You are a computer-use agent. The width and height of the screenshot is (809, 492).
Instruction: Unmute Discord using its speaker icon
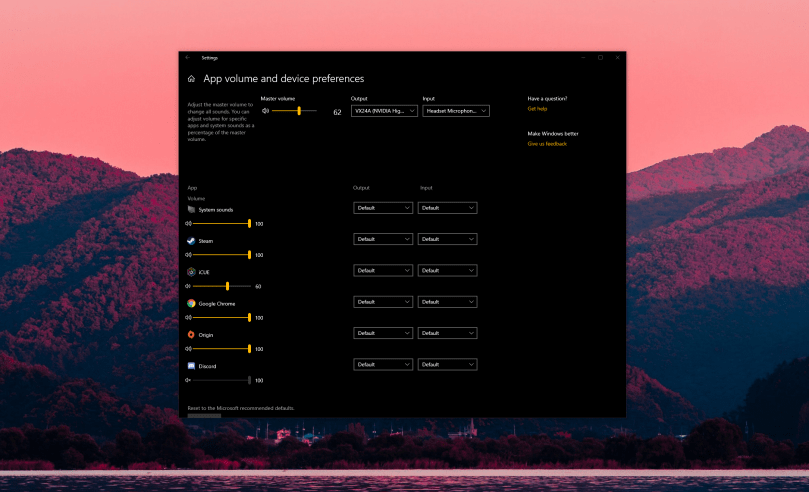point(188,380)
